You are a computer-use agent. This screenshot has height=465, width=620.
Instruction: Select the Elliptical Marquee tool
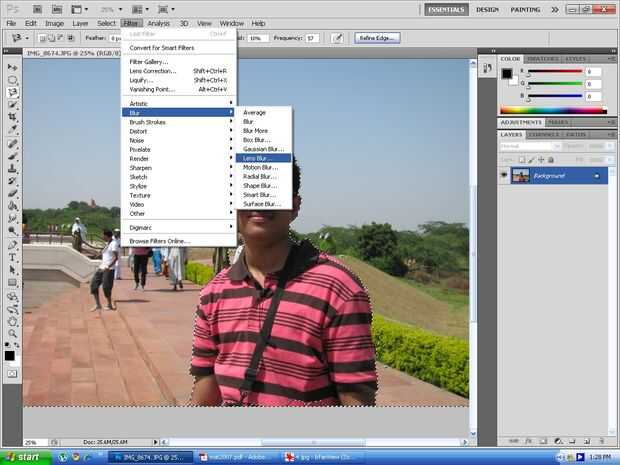(12, 80)
